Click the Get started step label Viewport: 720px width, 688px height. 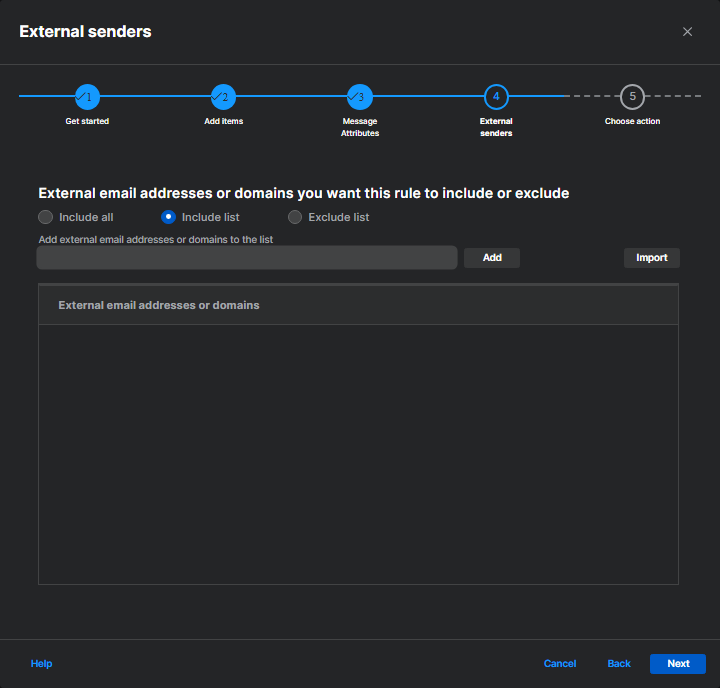click(87, 121)
